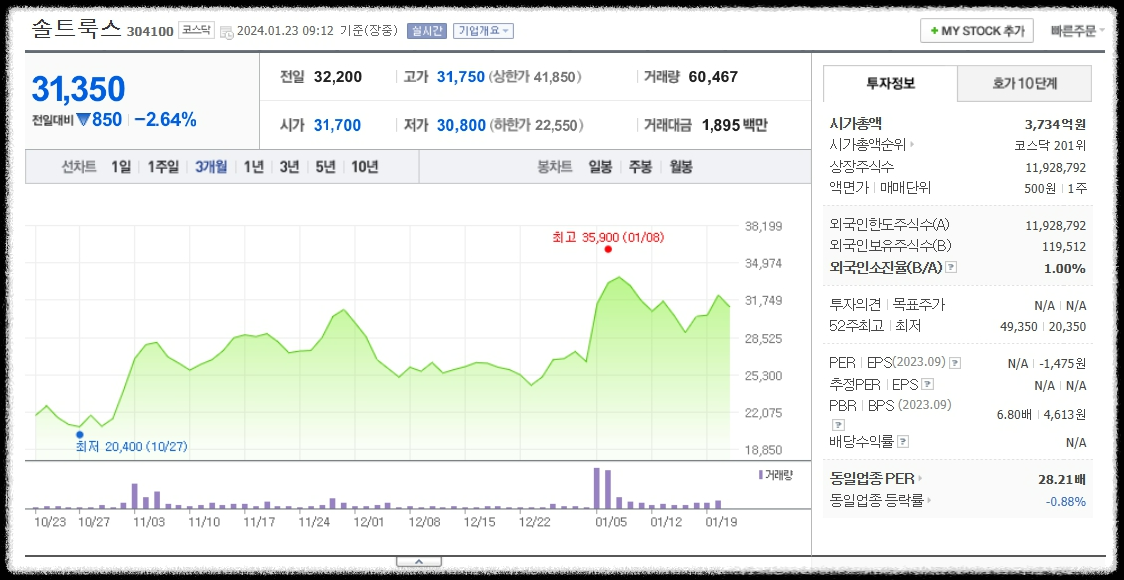Click the 거래대금 1,895 value

(734, 125)
